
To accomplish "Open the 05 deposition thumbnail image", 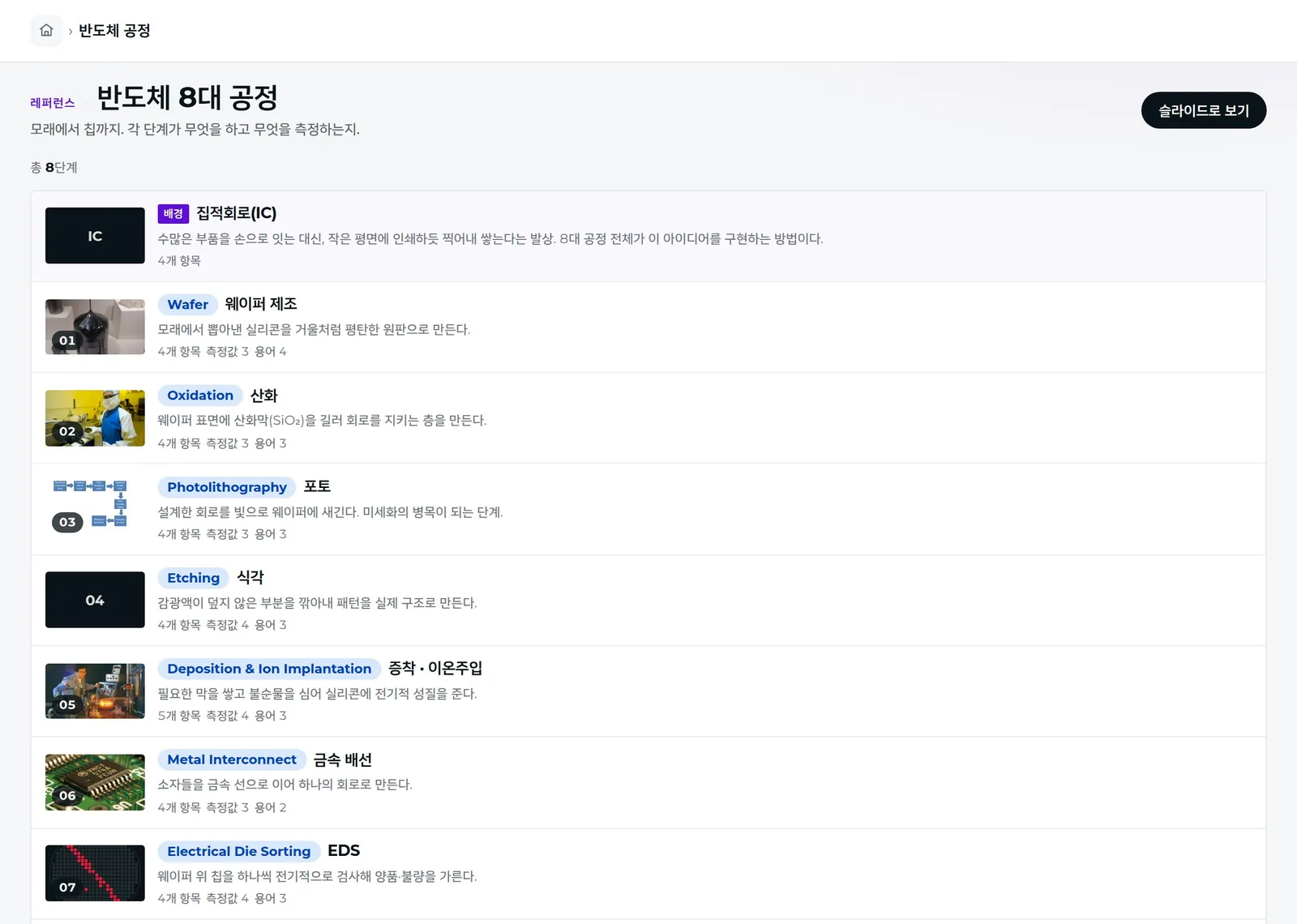I will (95, 691).
